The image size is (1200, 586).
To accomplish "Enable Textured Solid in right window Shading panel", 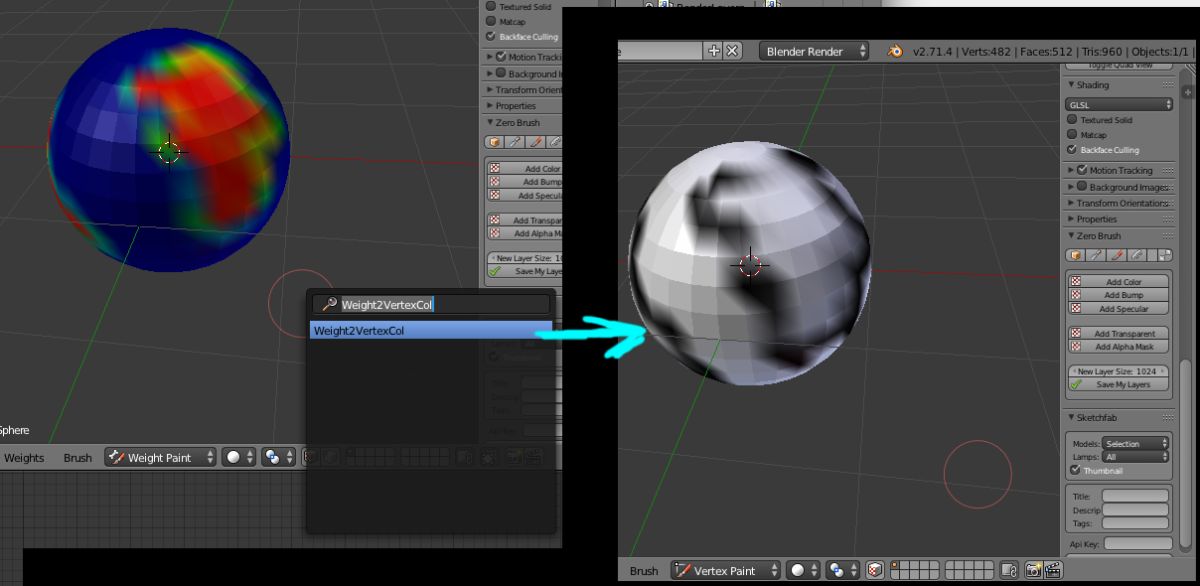I will [1072, 120].
